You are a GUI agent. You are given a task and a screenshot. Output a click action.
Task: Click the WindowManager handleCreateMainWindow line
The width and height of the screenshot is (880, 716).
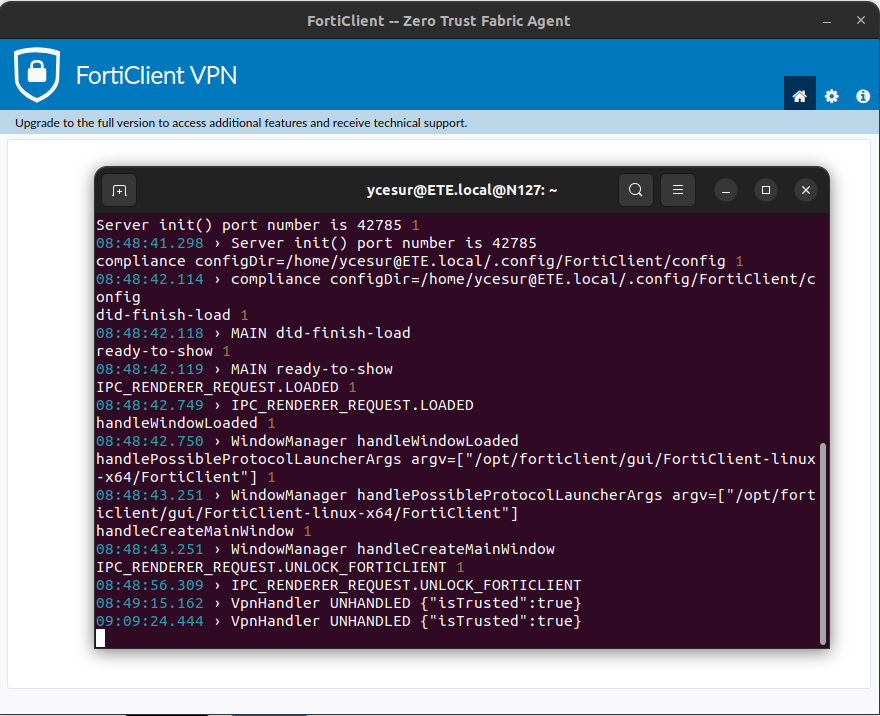coord(325,549)
